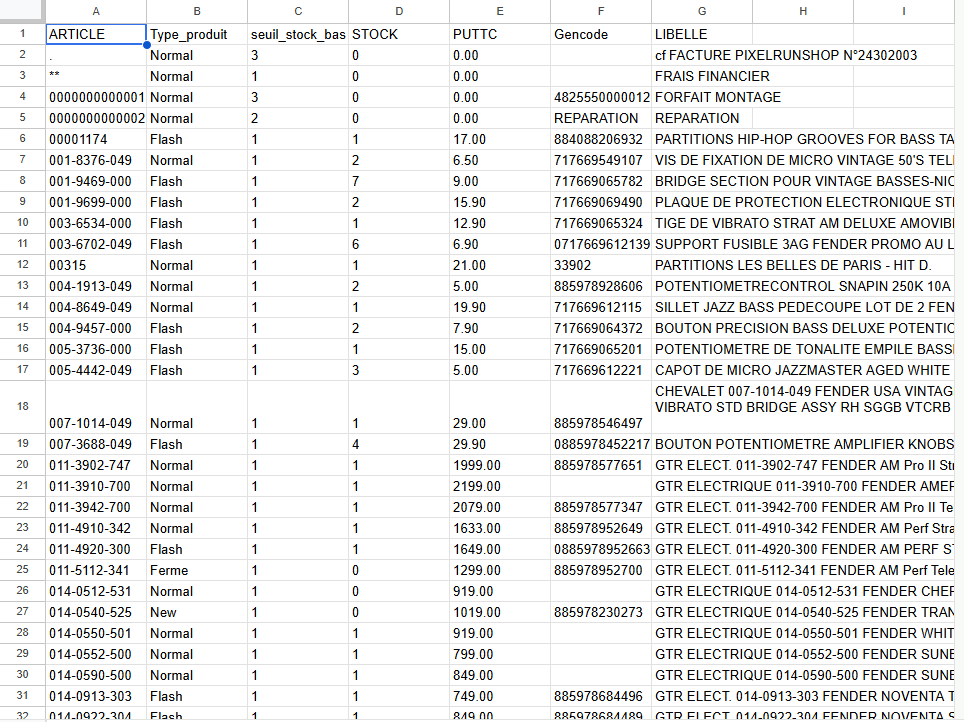Click the Type_produit header cell

[x=197, y=34]
